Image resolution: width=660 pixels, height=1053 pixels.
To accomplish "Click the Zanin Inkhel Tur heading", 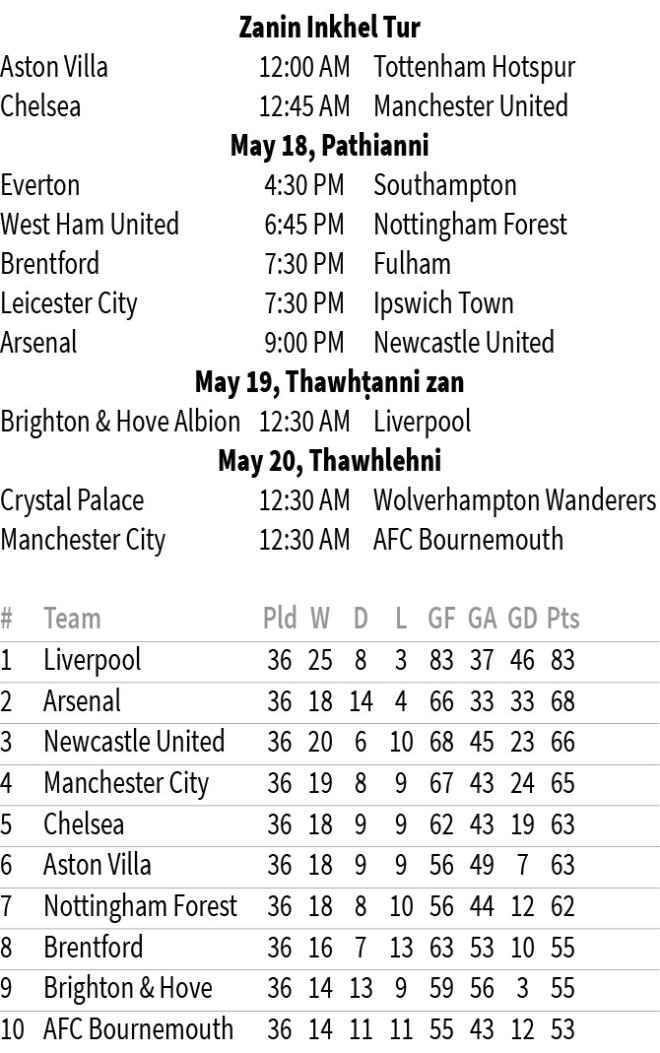I will coord(330,28).
